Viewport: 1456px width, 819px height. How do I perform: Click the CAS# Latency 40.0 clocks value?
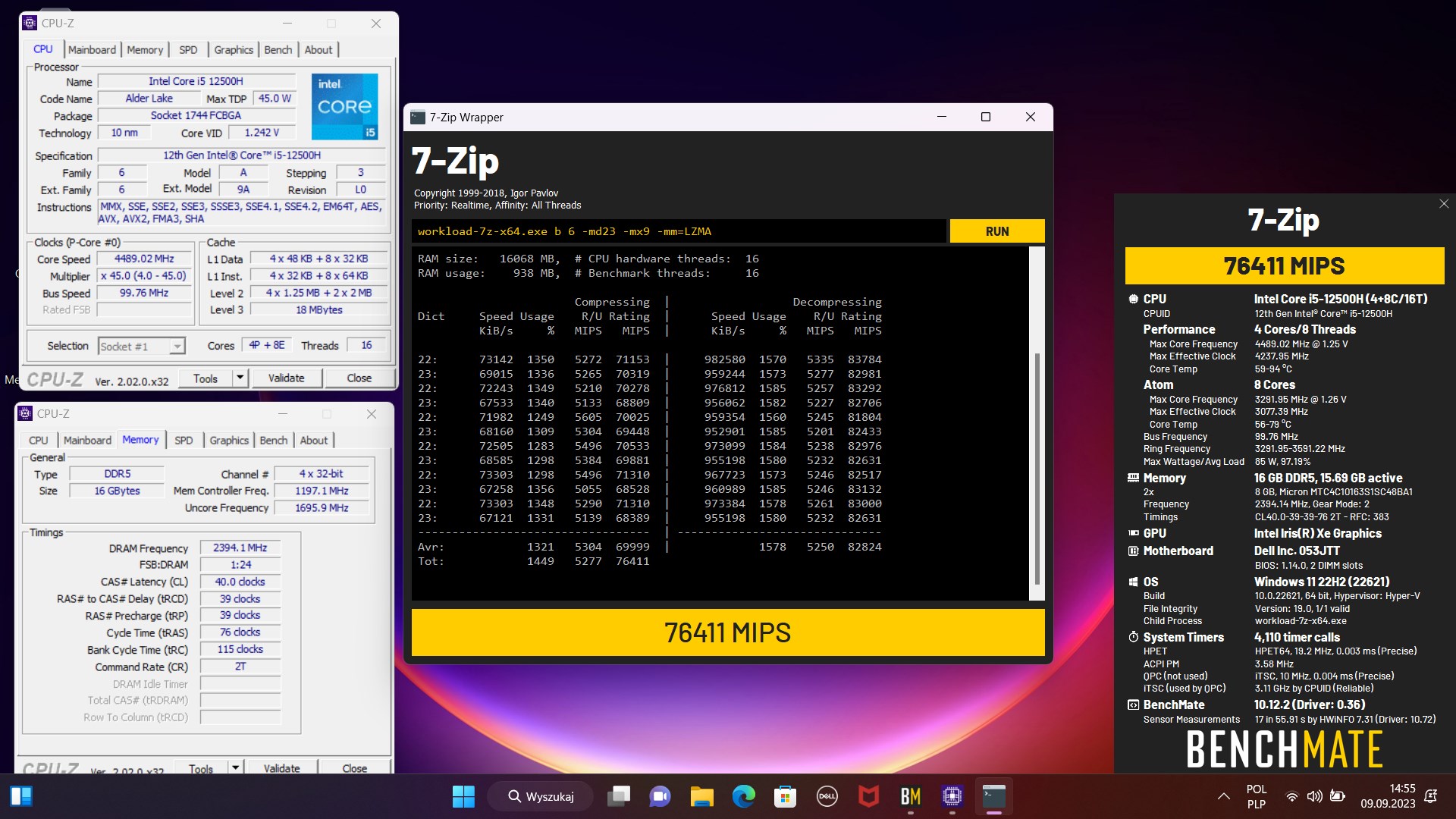click(x=240, y=582)
